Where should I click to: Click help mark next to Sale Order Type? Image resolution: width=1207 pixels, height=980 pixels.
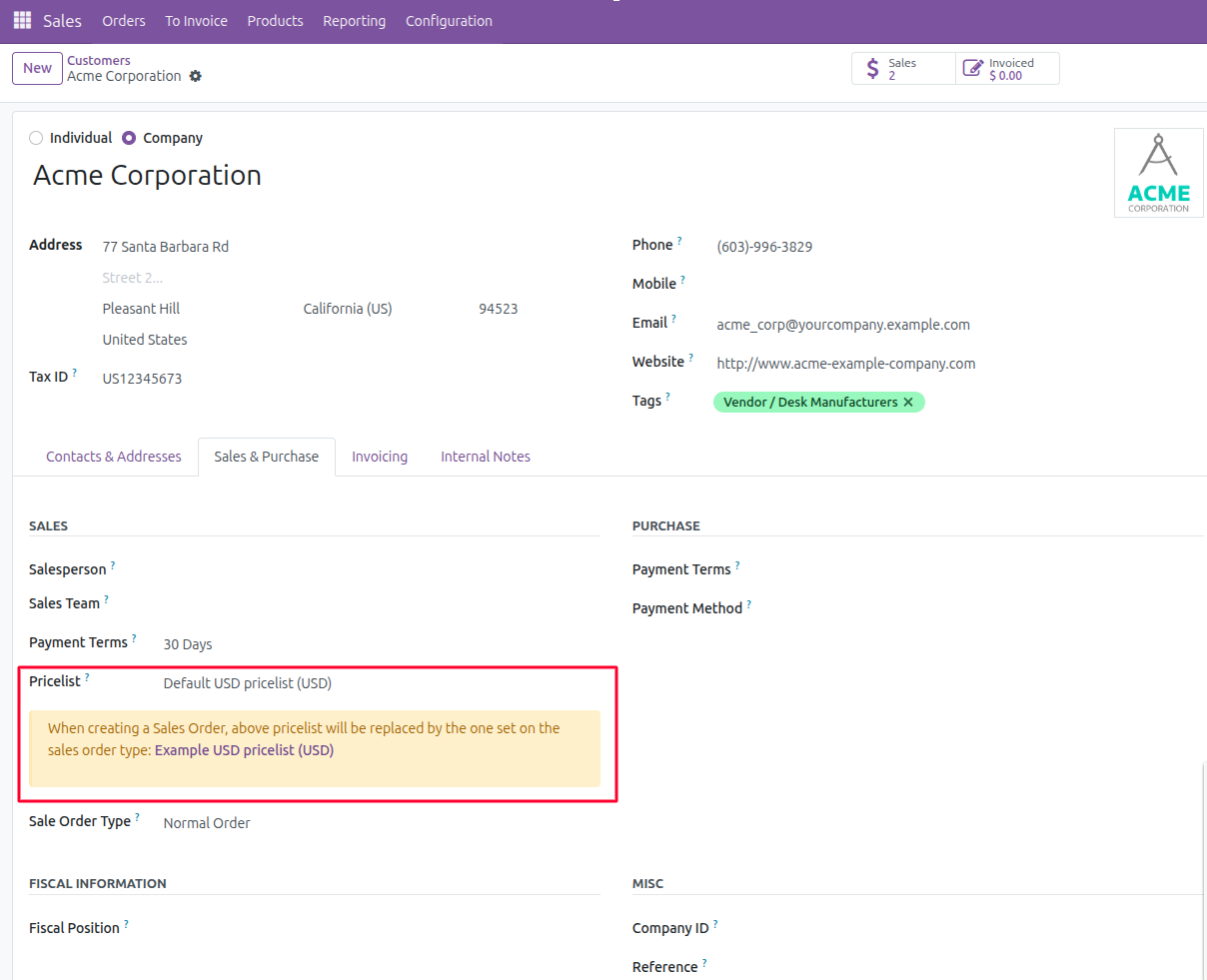point(137,817)
